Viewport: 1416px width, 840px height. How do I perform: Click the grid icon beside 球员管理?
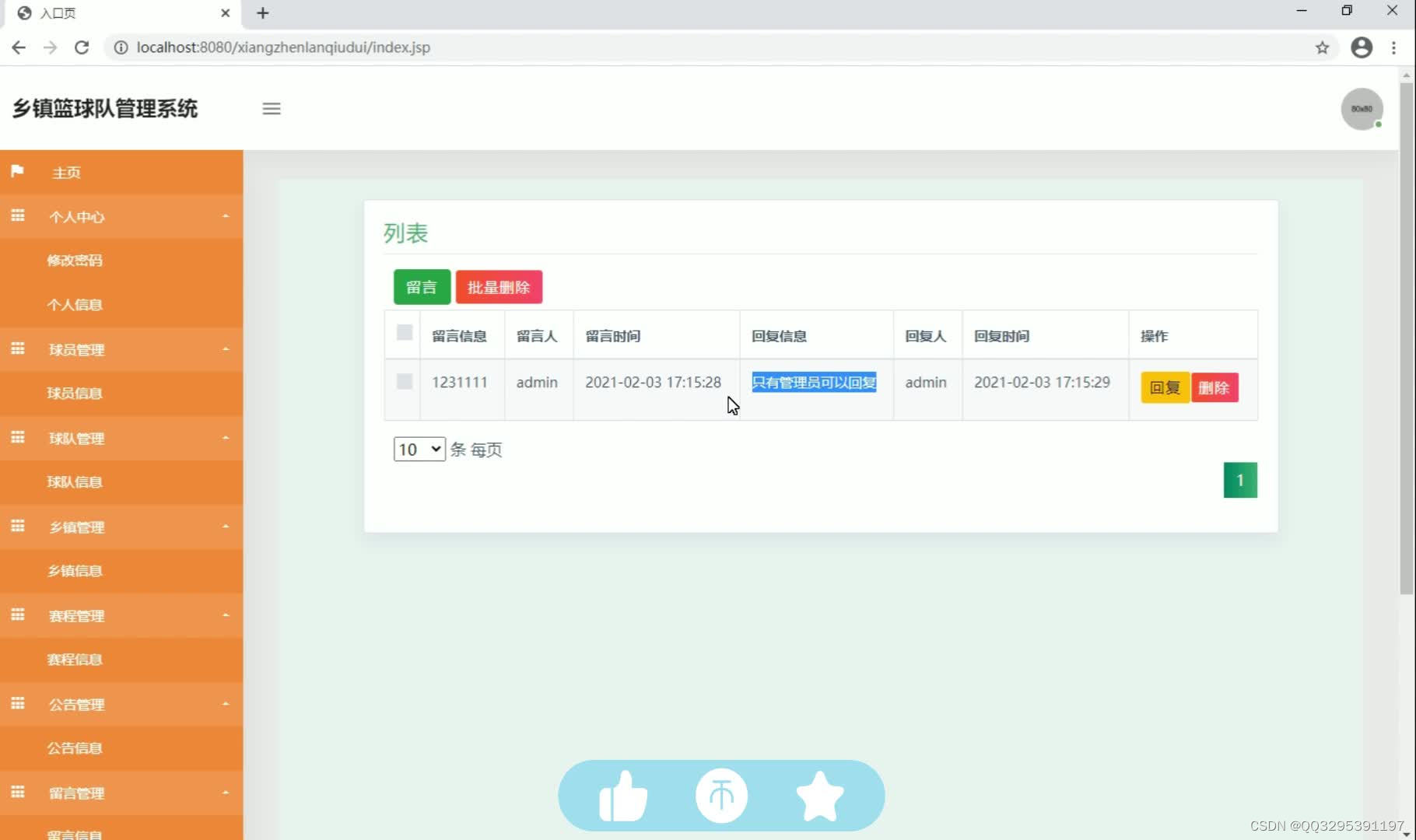click(17, 348)
